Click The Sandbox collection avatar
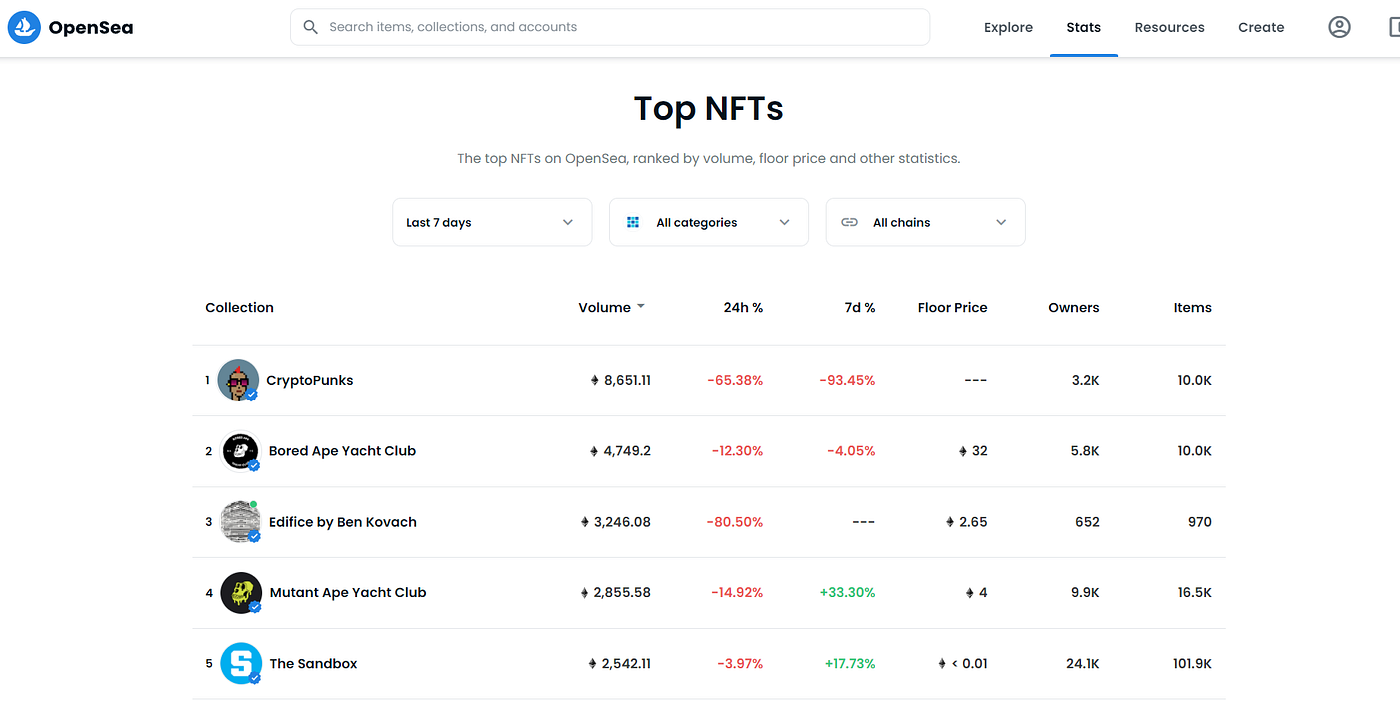The image size is (1400, 701). coord(241,663)
